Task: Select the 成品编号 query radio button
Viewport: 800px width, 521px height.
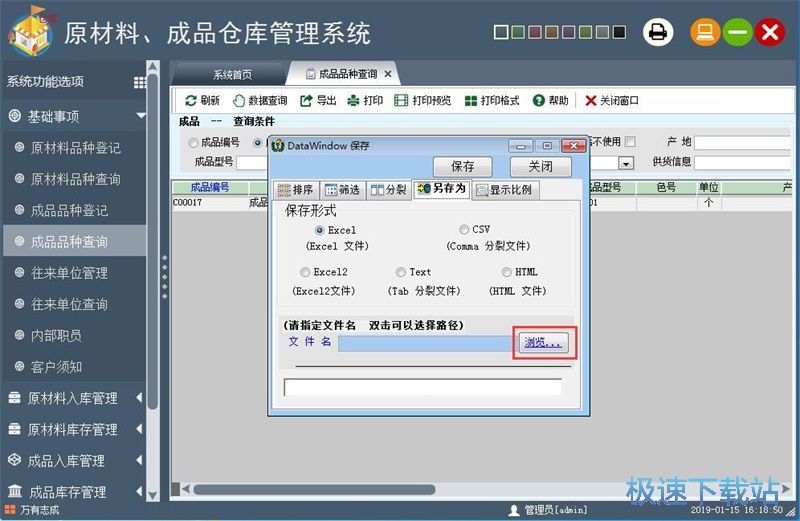Action: click(193, 142)
